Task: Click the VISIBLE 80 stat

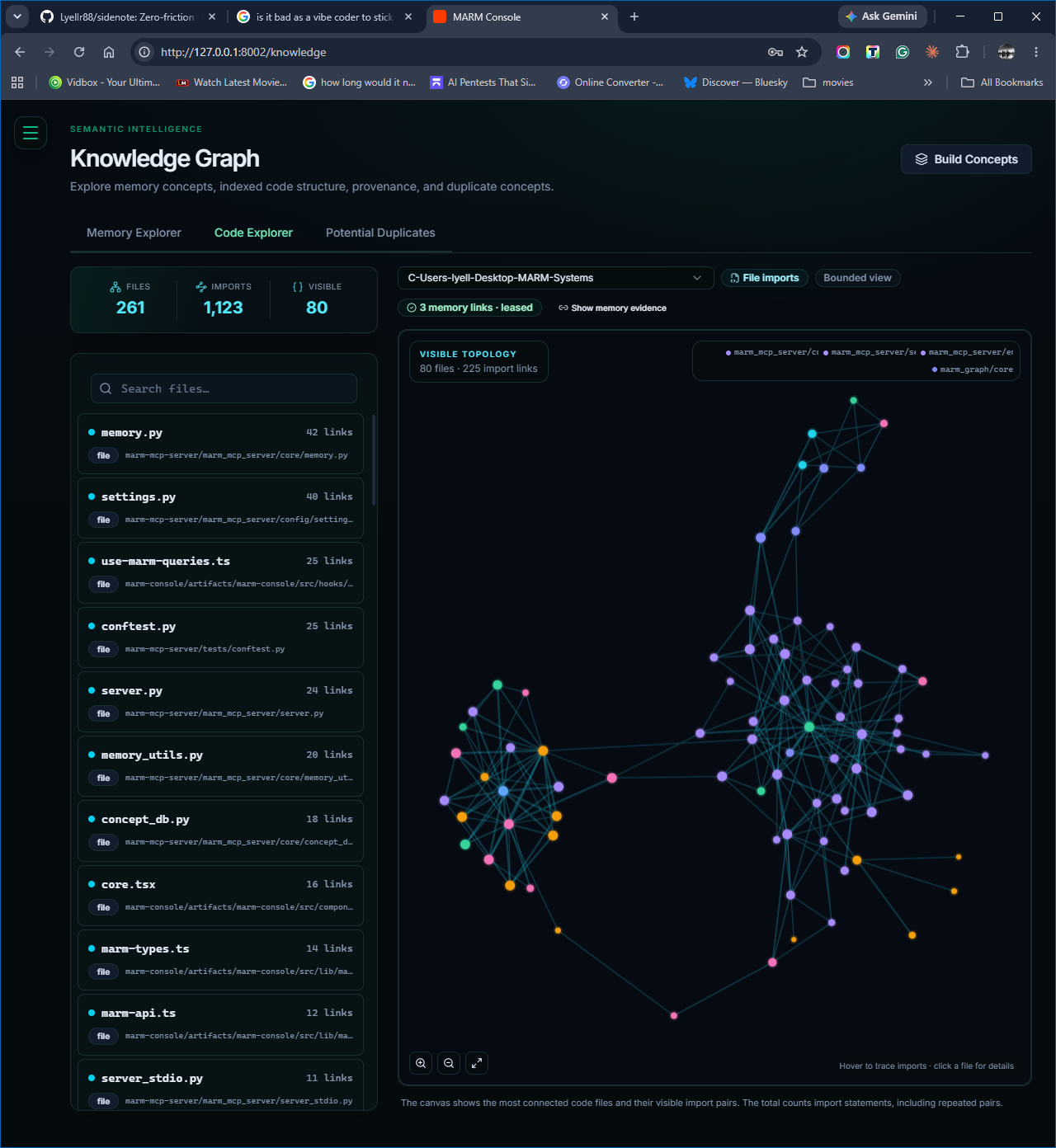Action: [317, 299]
